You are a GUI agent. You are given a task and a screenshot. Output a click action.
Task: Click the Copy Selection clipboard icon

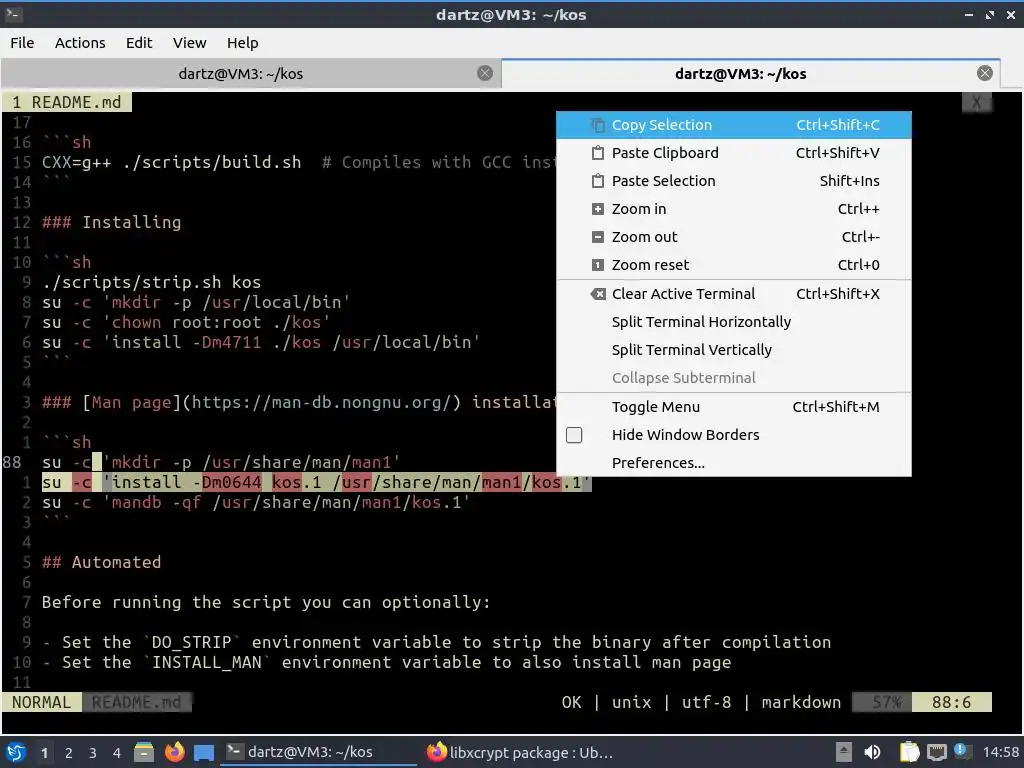pyautogui.click(x=598, y=125)
